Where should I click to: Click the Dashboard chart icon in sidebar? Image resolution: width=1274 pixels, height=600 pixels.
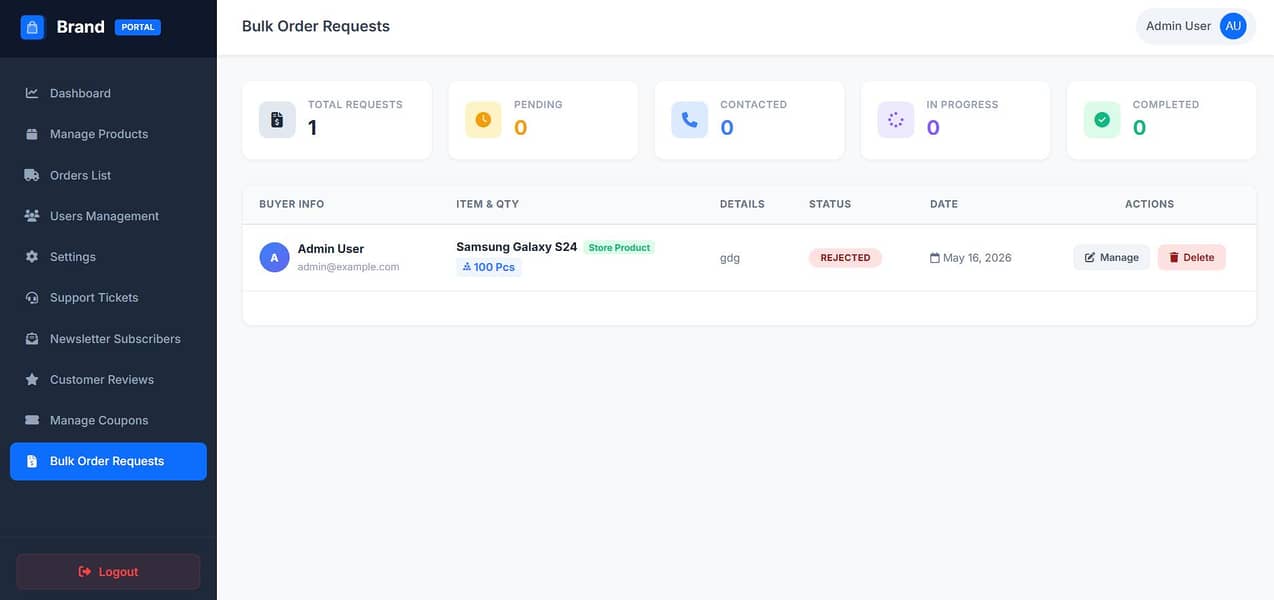coord(32,93)
